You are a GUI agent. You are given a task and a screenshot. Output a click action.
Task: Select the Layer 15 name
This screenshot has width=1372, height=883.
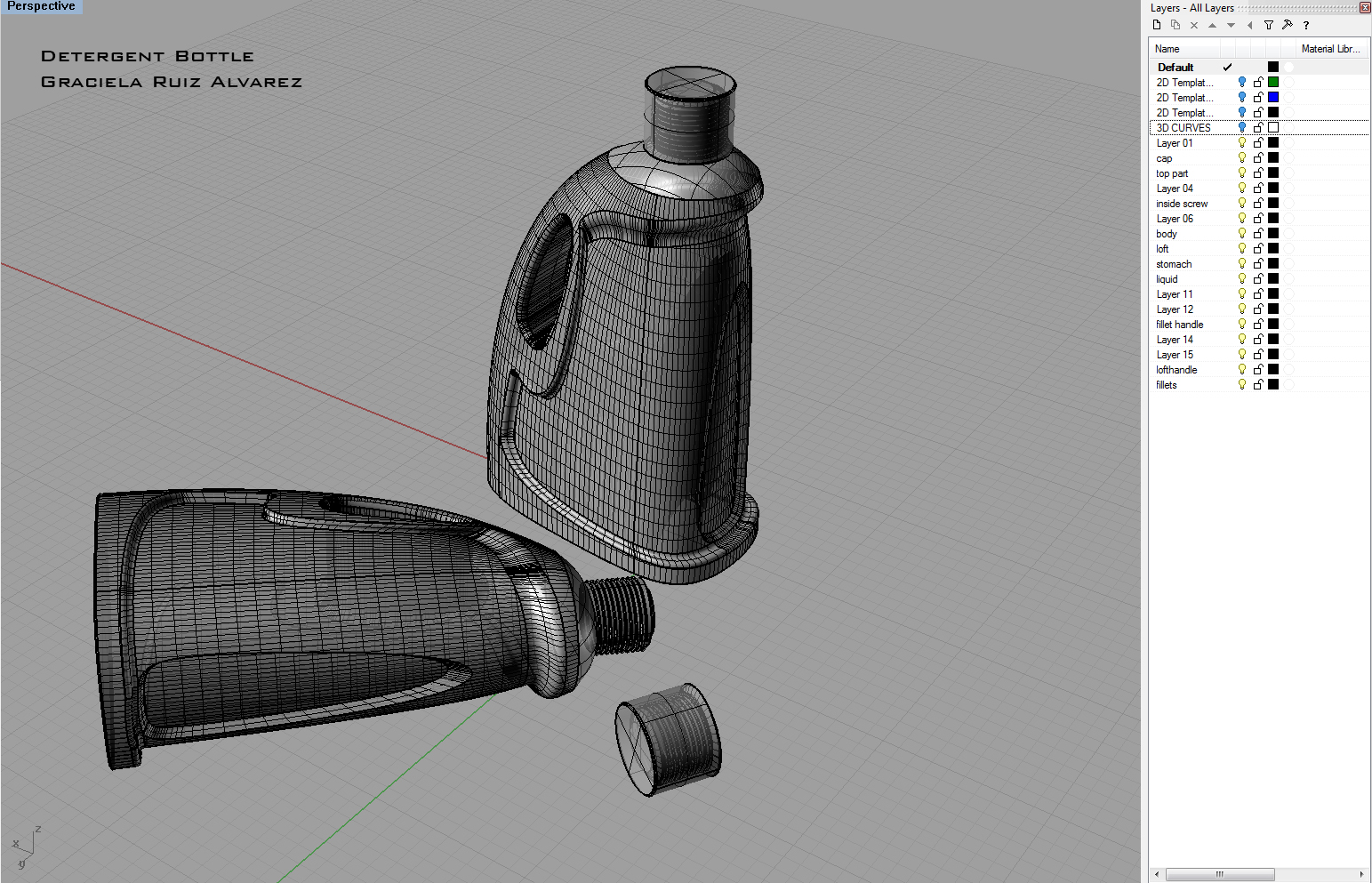coord(1175,354)
